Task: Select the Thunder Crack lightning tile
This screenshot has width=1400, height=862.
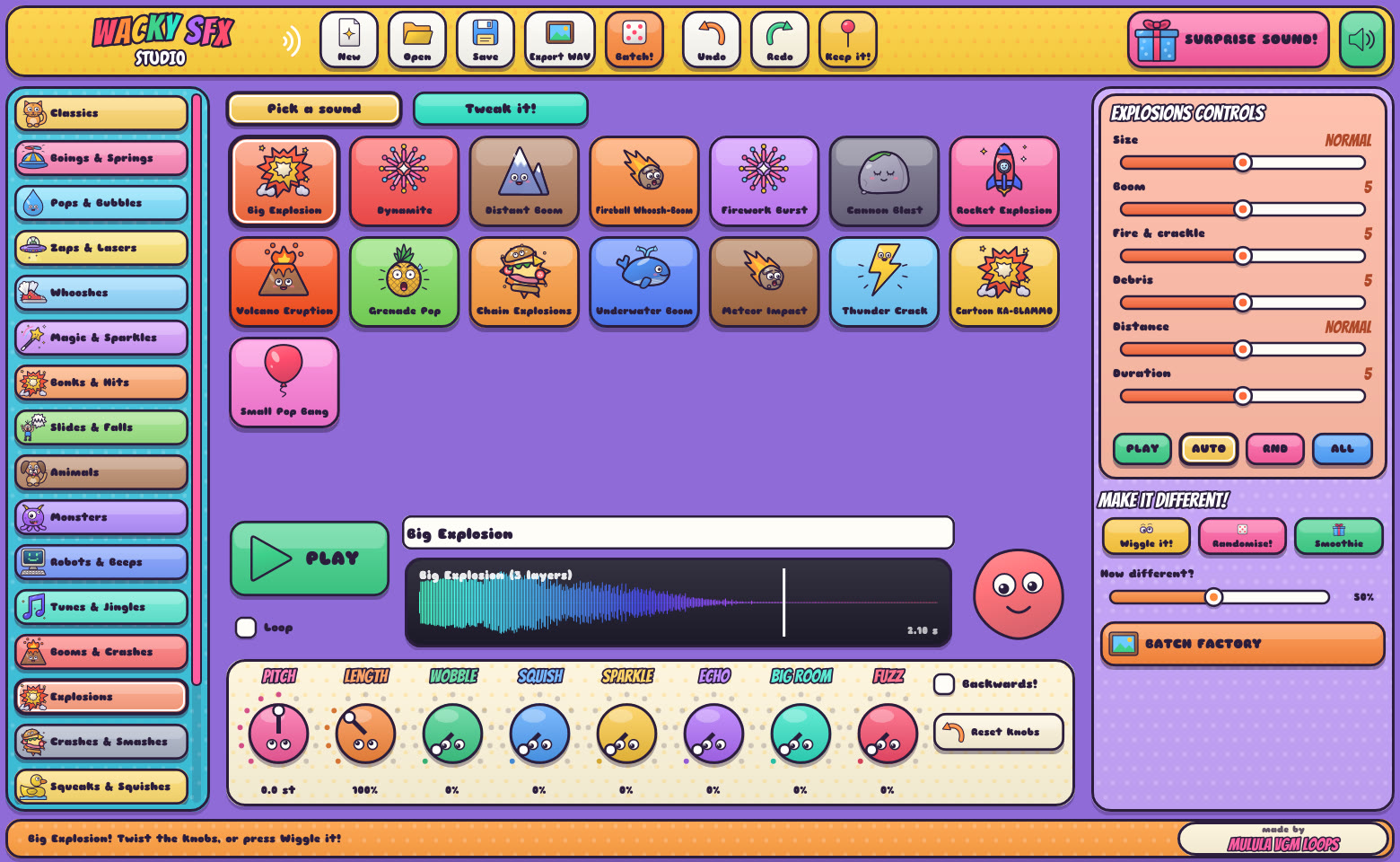Action: [884, 281]
